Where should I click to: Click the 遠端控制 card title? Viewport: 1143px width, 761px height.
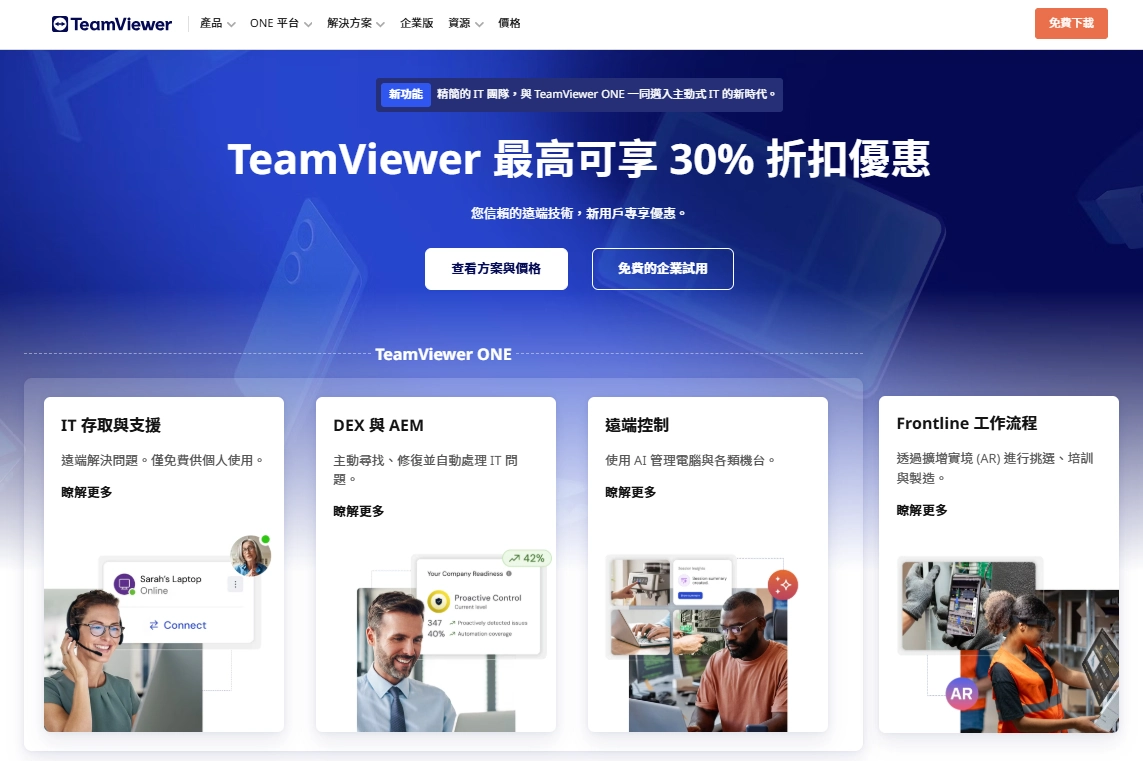(637, 425)
